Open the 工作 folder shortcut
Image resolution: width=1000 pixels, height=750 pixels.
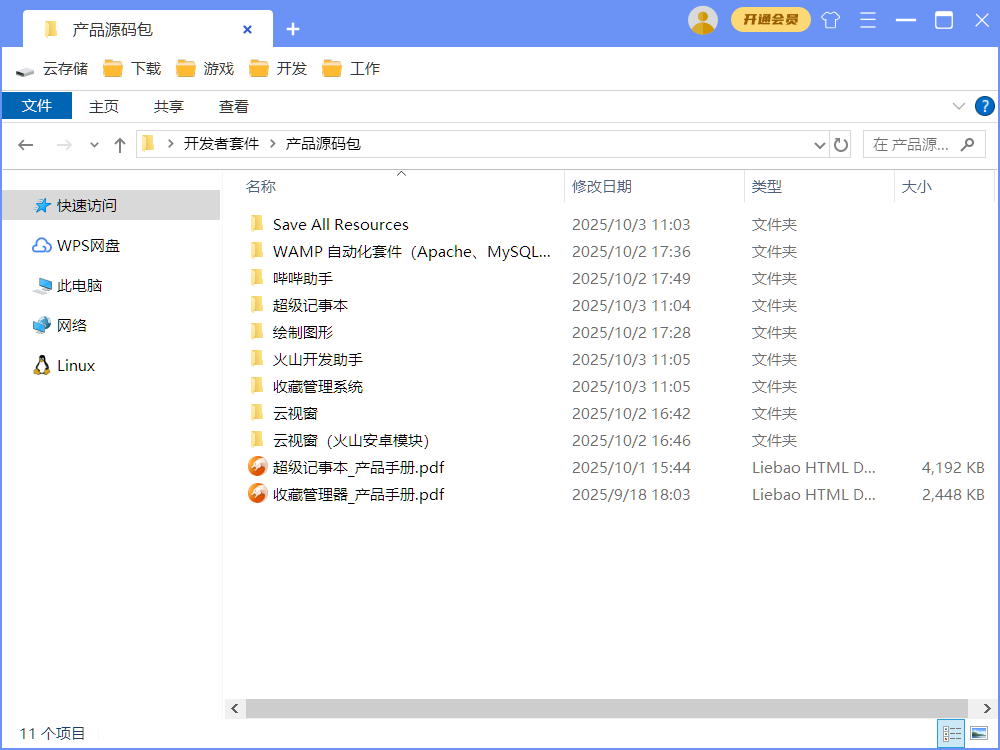(x=358, y=68)
